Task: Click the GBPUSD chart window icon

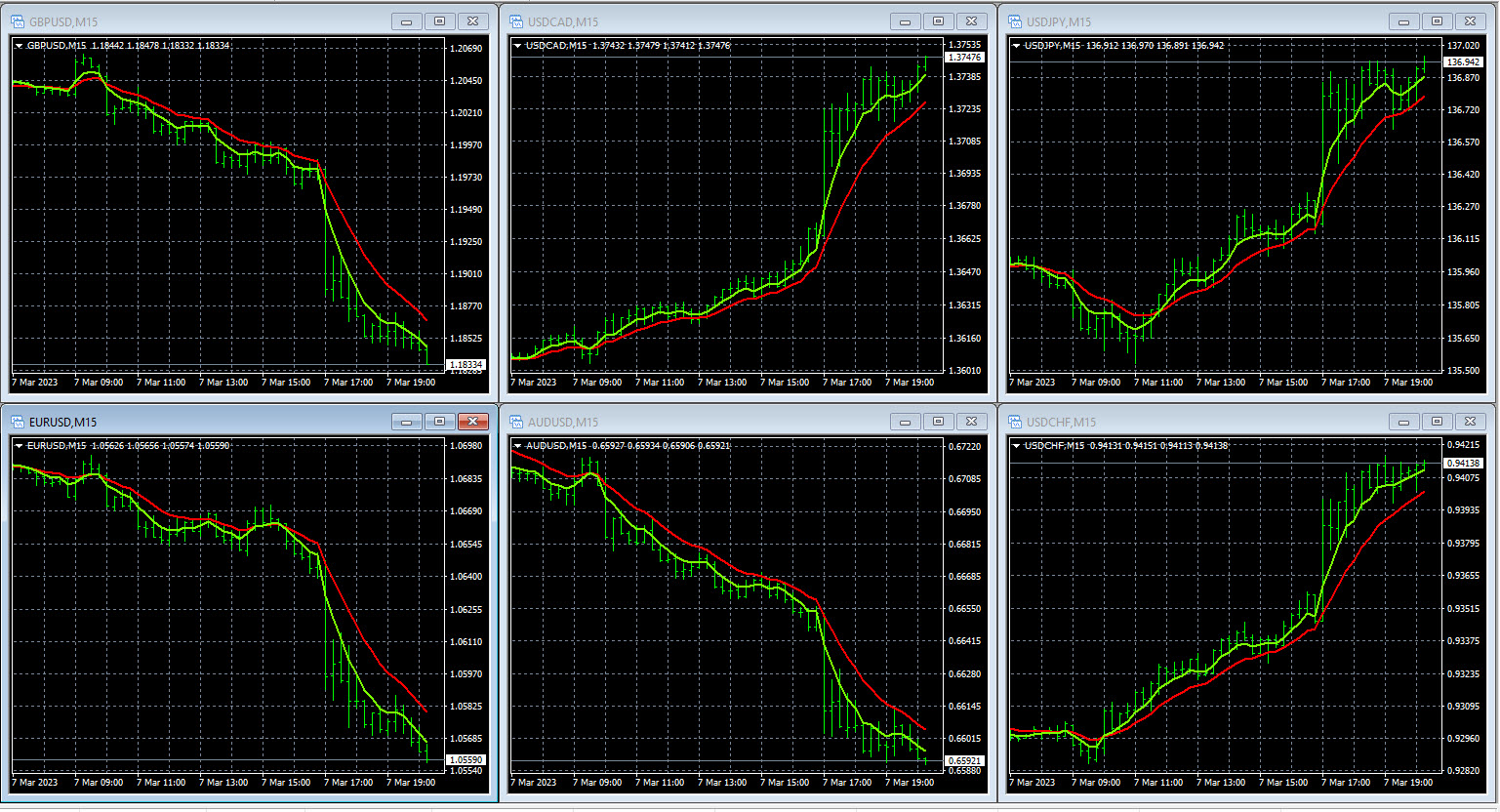Action: (x=18, y=21)
